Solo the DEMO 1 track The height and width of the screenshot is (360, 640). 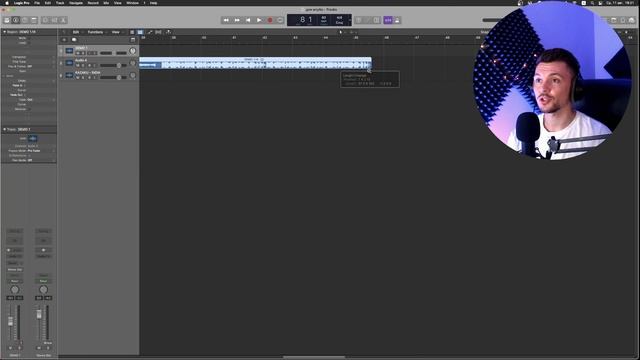coord(83,53)
